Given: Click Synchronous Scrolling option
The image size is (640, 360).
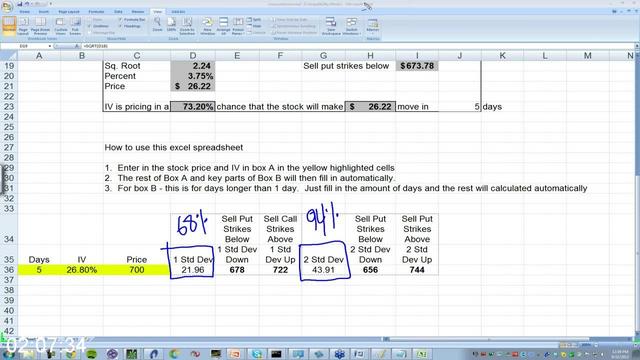Looking at the screenshot, I should pyautogui.click(x=294, y=26).
